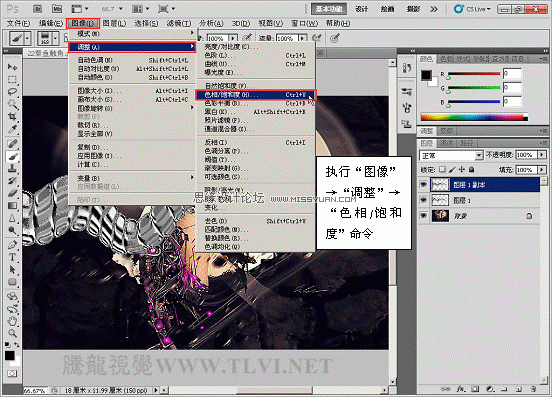Select the Clone Stamp tool

click(x=12, y=168)
